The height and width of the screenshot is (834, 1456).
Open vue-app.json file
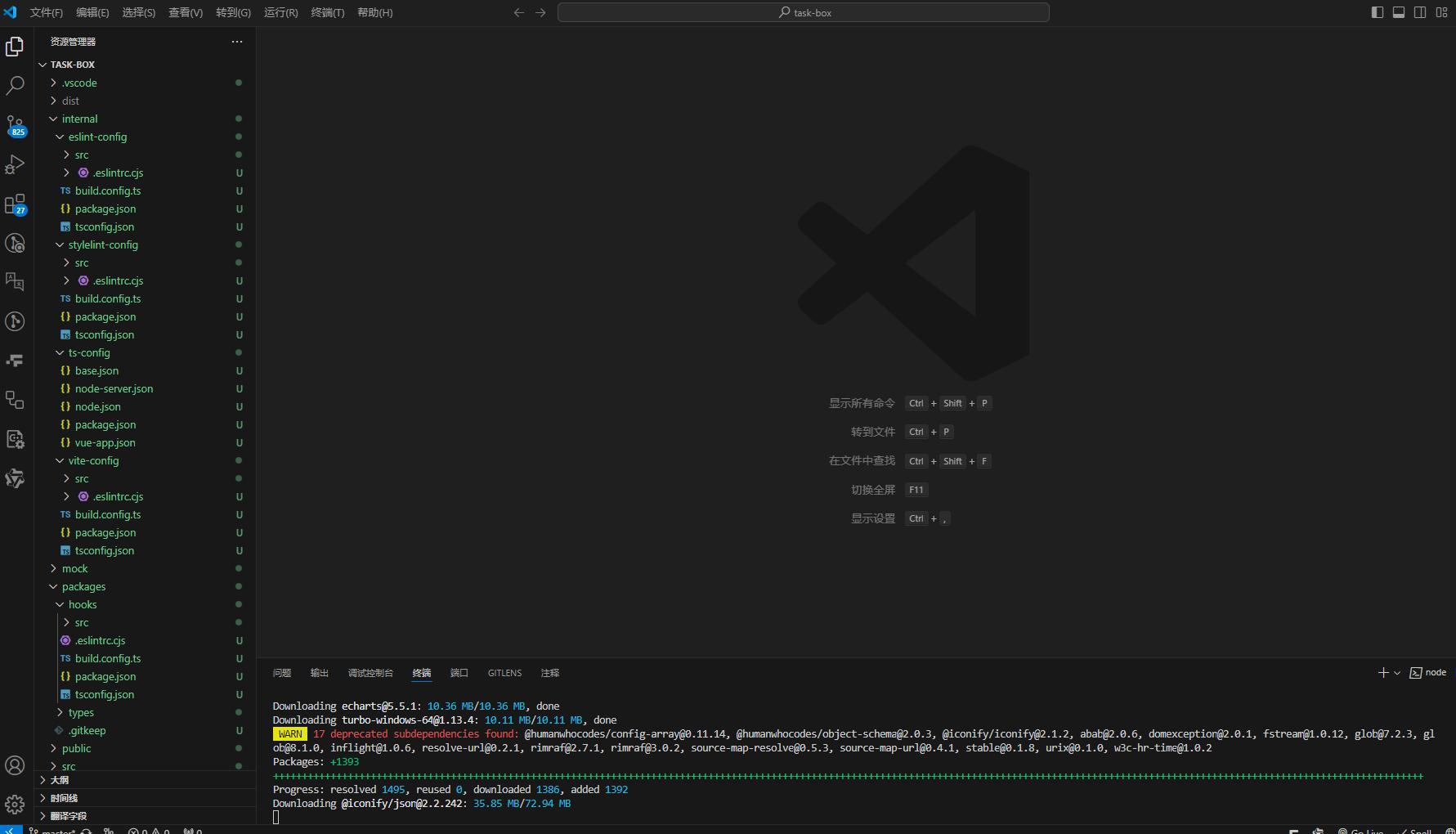click(146, 442)
